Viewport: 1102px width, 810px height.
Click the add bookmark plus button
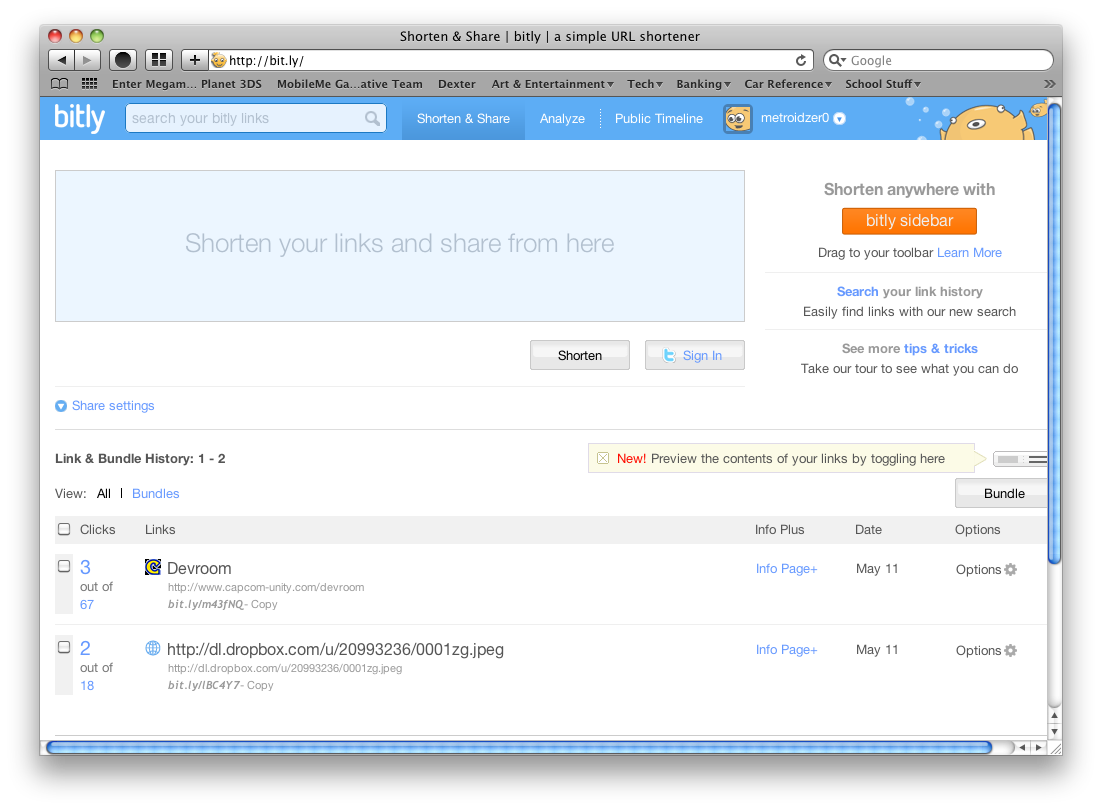pyautogui.click(x=194, y=60)
